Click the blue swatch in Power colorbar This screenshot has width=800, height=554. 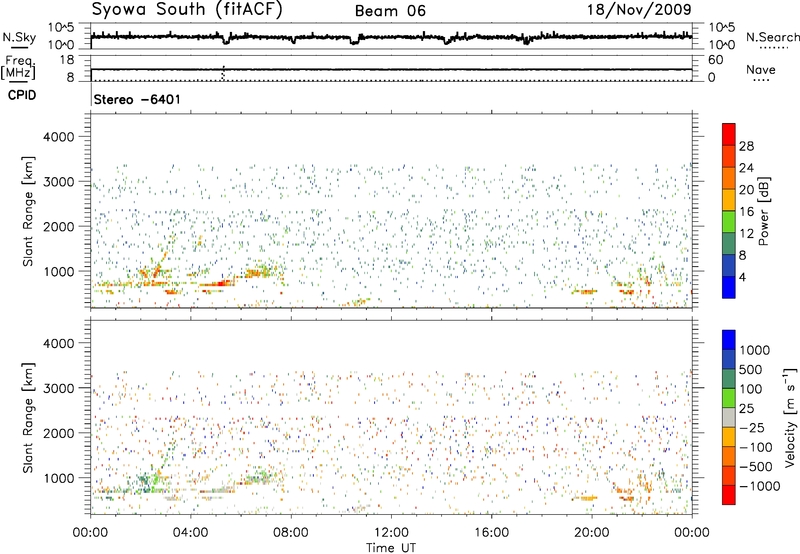(729, 287)
